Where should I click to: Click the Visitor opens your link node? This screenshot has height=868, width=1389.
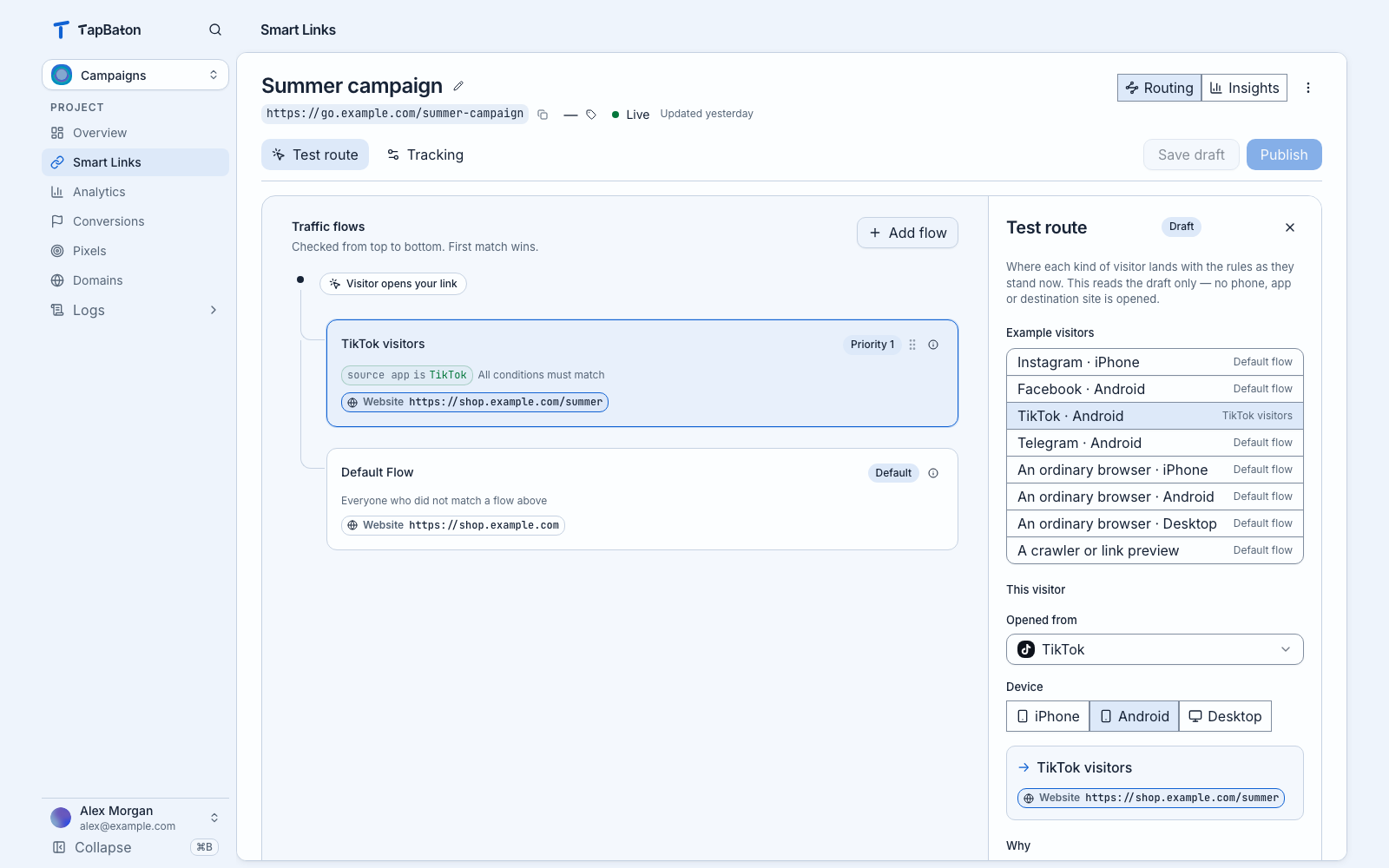point(393,284)
